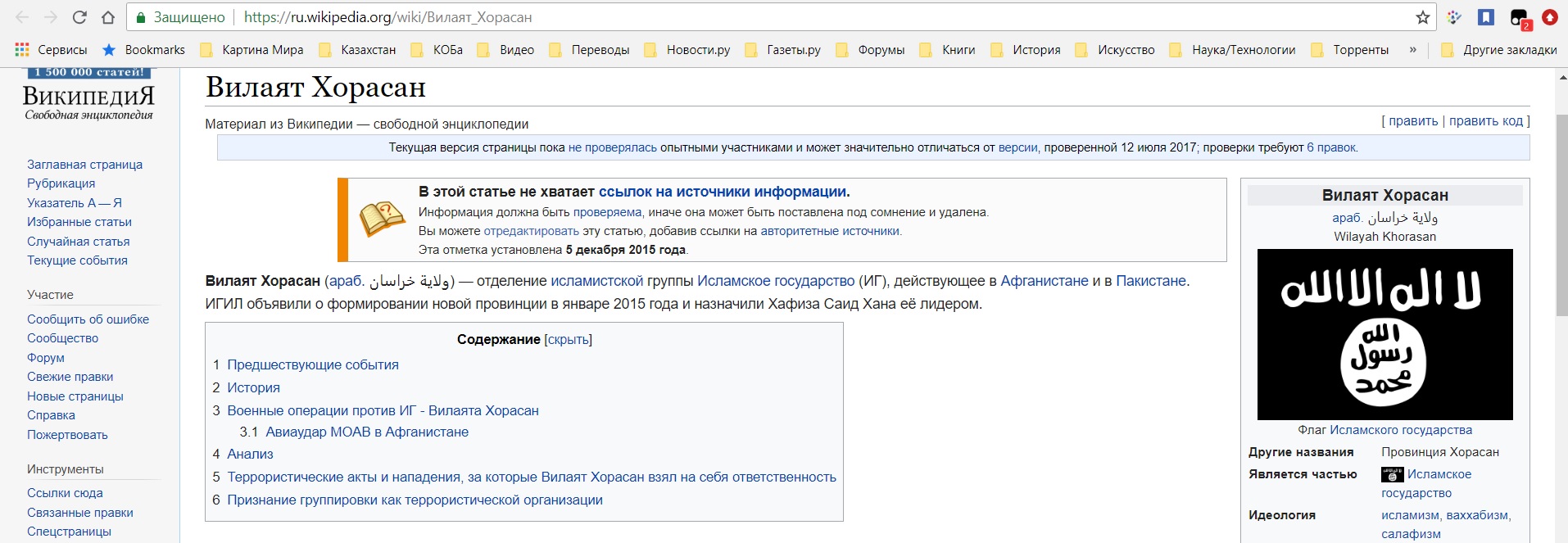The height and width of the screenshot is (543, 1568).
Task: Click the browser Home icon
Action: [107, 17]
